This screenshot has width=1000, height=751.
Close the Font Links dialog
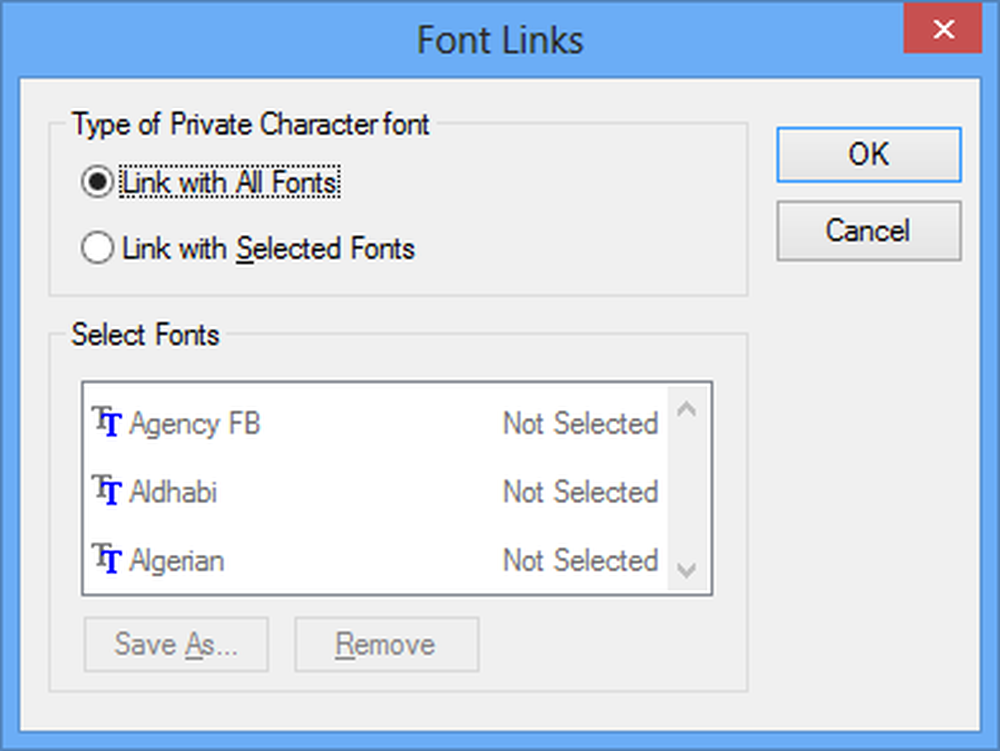943,29
